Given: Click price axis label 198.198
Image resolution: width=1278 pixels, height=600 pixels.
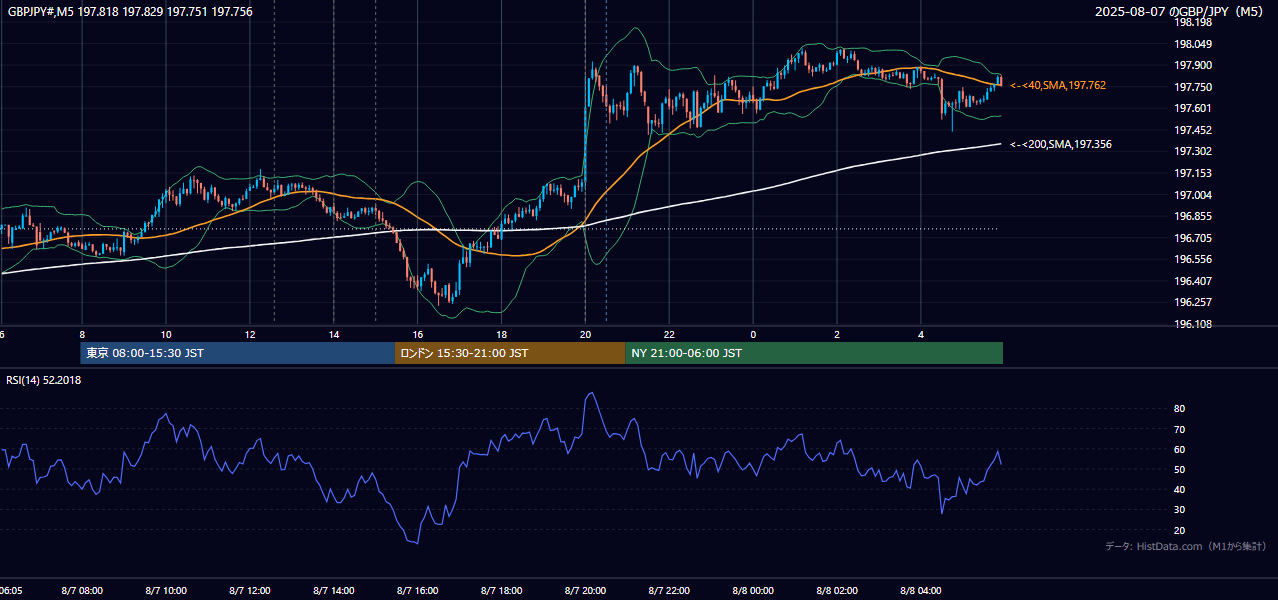Looking at the screenshot, I should click(1193, 22).
